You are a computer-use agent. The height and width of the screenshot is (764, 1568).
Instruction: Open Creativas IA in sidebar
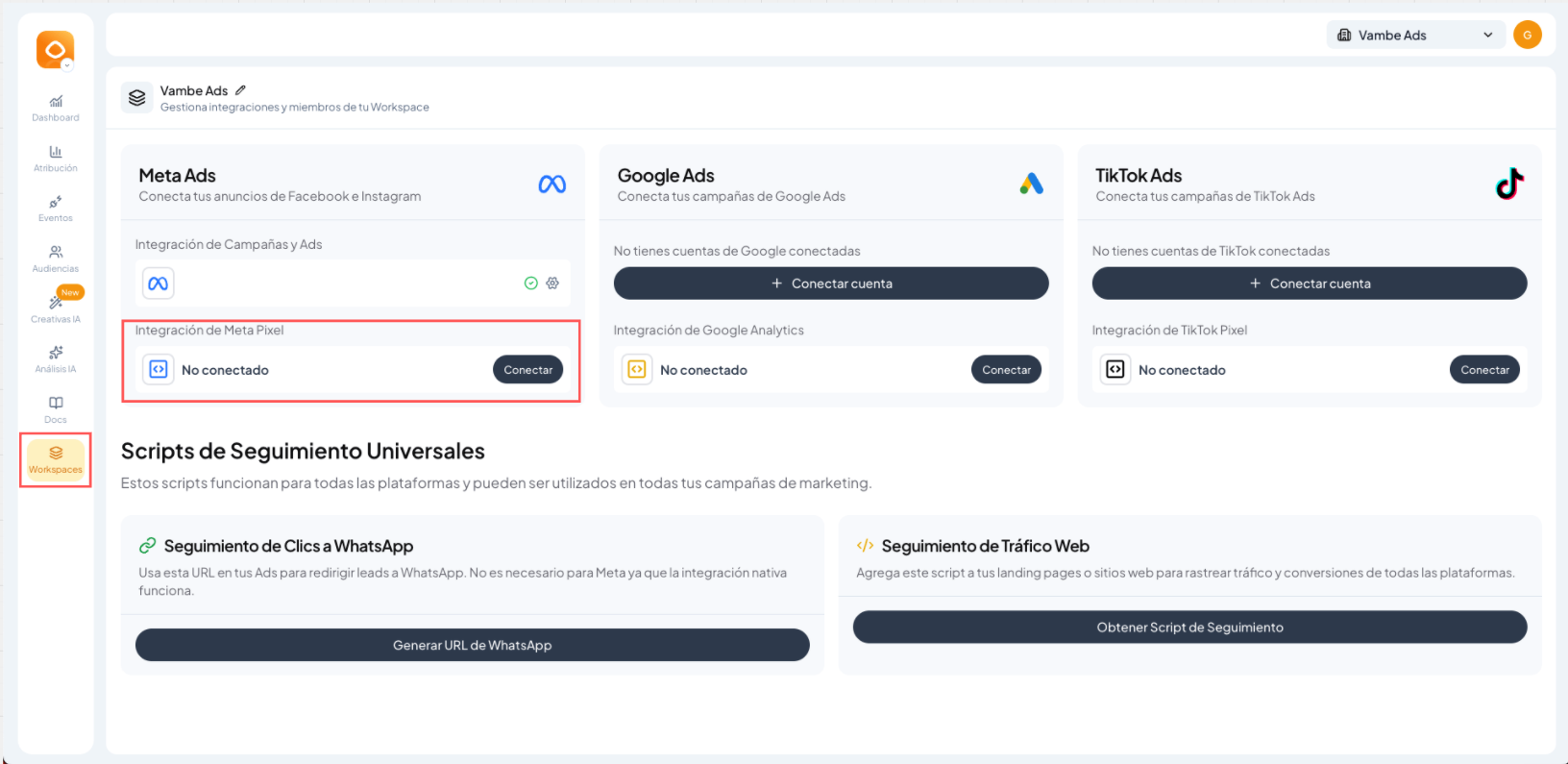pyautogui.click(x=56, y=308)
